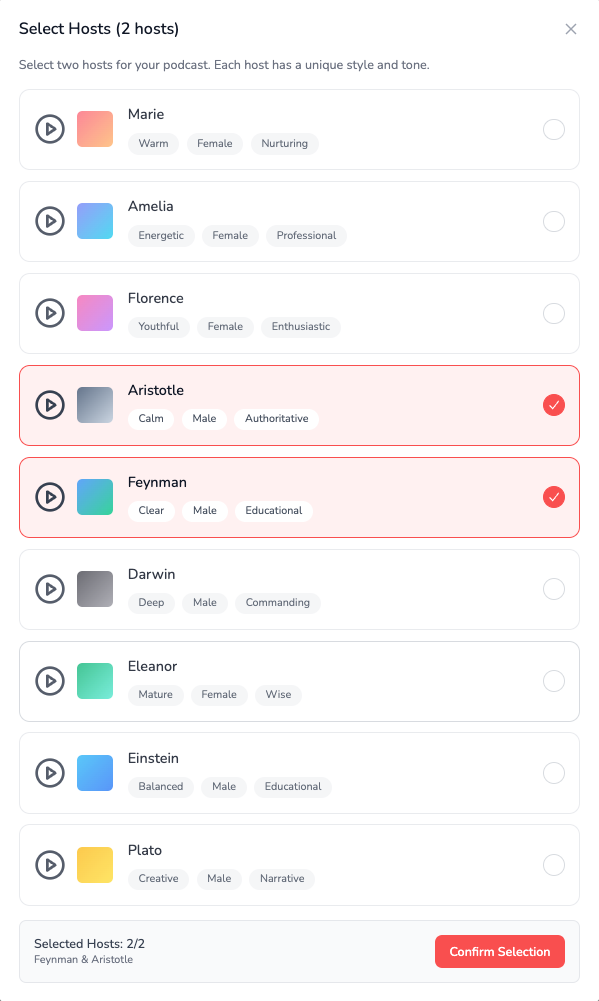Click Plato's yellow avatar square
This screenshot has width=599, height=1001.
(95, 865)
